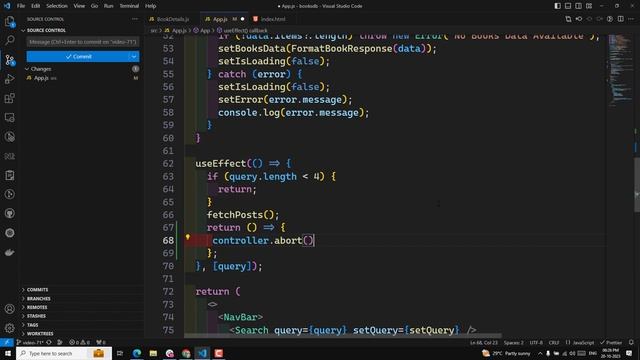
Task: Open the Go menu
Action: (x=94, y=6)
